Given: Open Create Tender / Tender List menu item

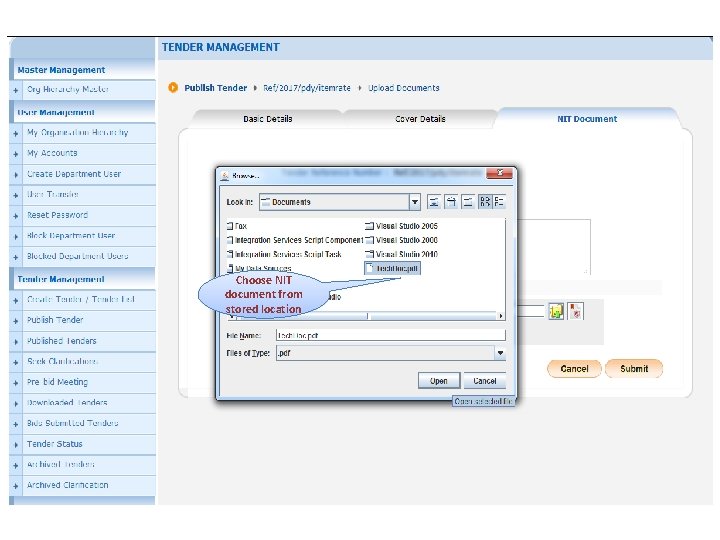Looking at the screenshot, I should [81, 299].
